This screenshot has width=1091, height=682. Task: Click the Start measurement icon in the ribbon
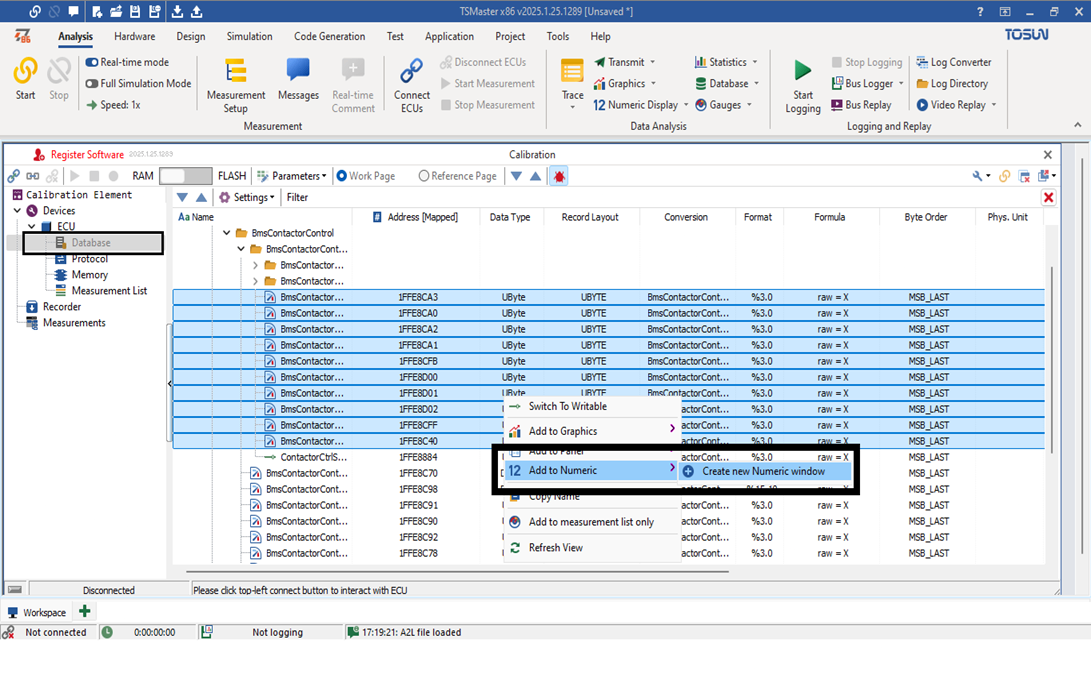(x=26, y=79)
